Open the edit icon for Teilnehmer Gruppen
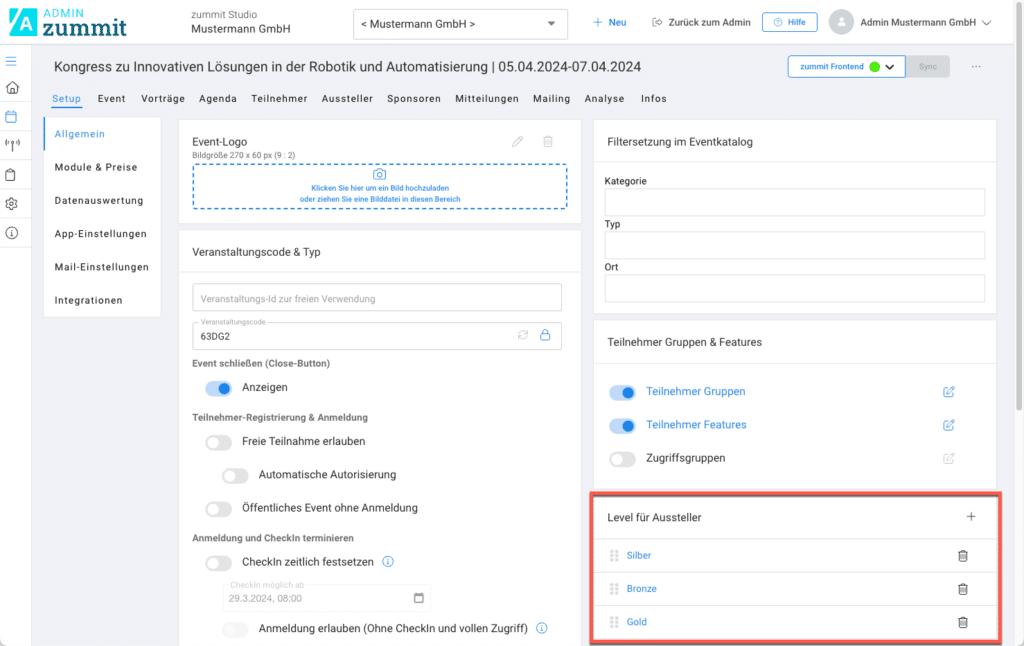Screen dimensions: 1024x646 pos(949,392)
